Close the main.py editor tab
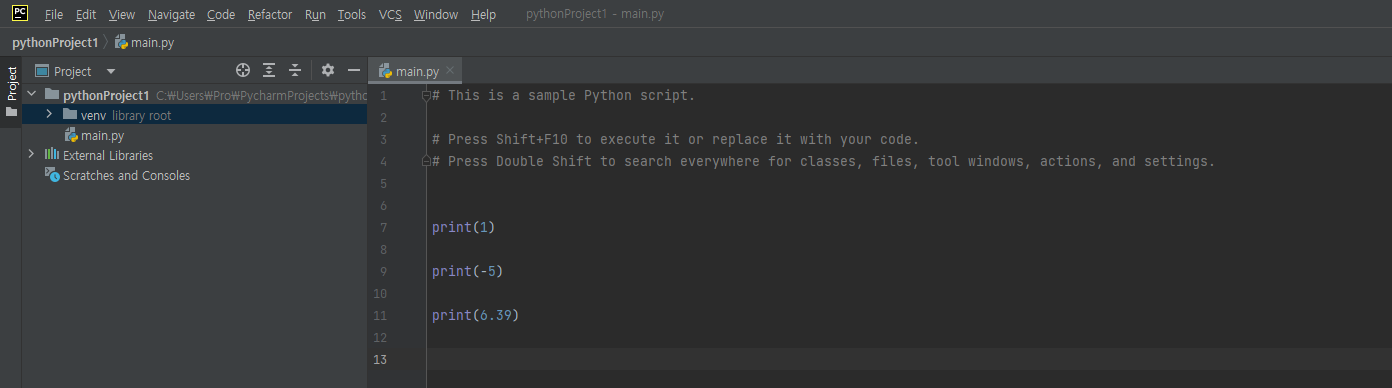 [x=450, y=70]
